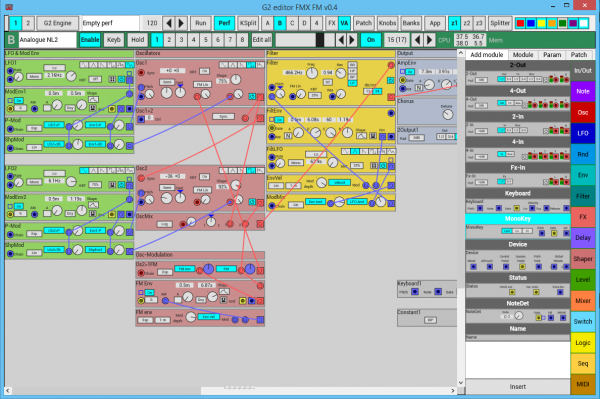This screenshot has height=399, width=600.
Task: Select the 4-Out module thumbnail
Action: click(x=518, y=103)
